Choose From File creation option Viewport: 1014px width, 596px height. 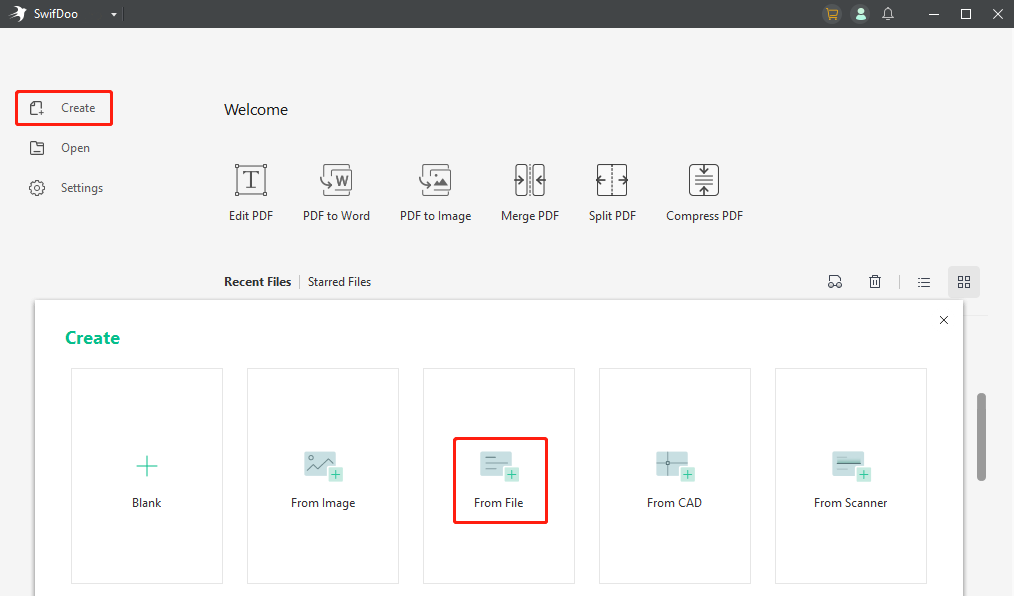point(499,476)
